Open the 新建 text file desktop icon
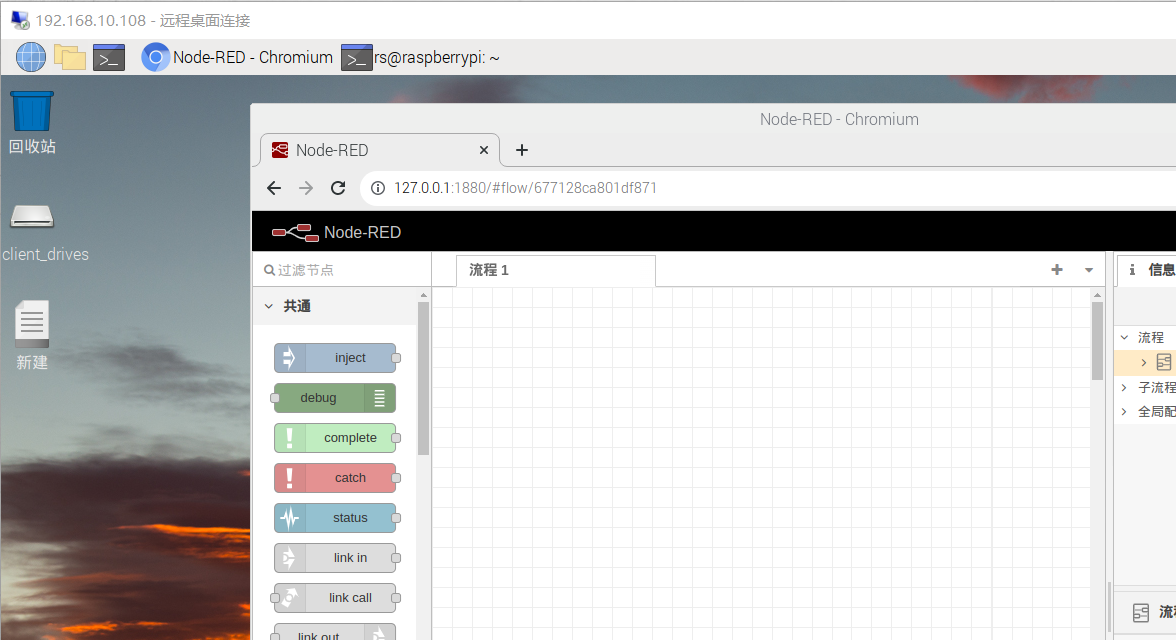Image resolution: width=1176 pixels, height=640 pixels. click(32, 335)
